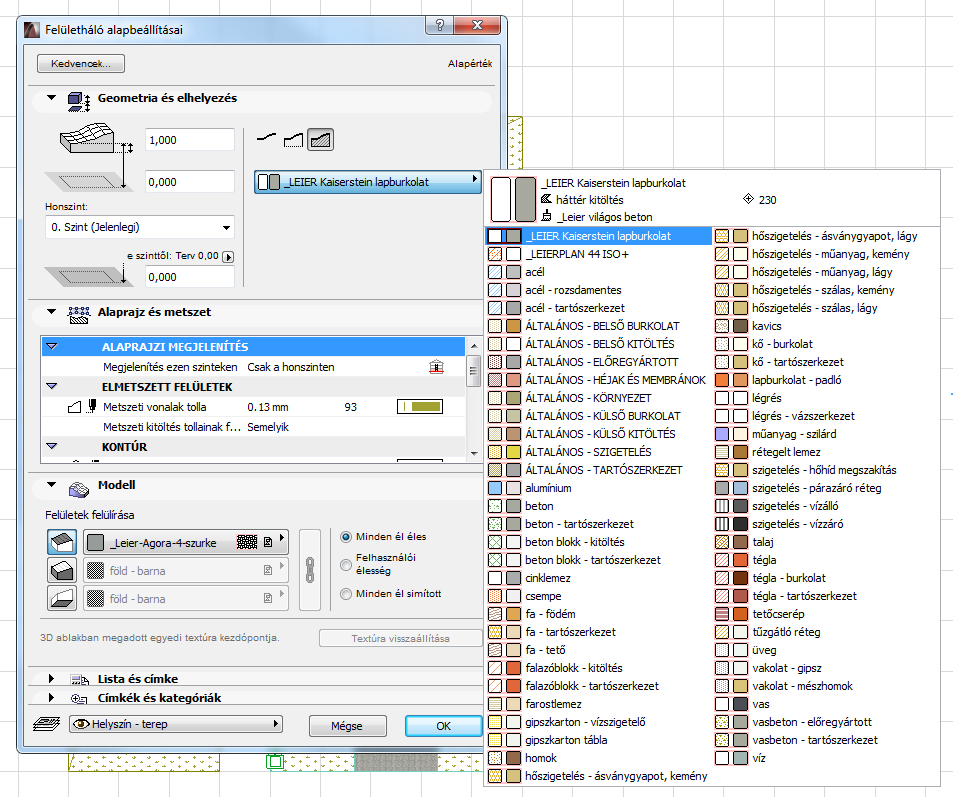Select the surface-only mesh structure icon
This screenshot has width=953, height=797.
(266, 140)
